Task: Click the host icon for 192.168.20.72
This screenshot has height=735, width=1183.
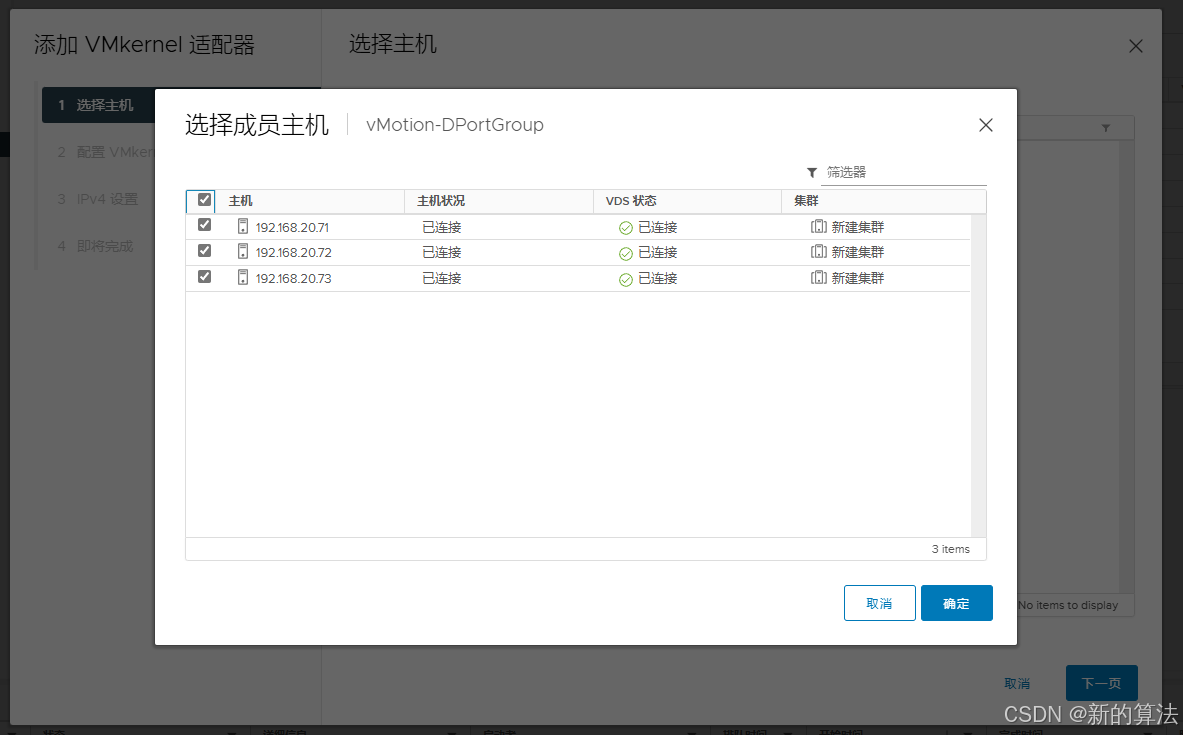Action: click(x=243, y=251)
